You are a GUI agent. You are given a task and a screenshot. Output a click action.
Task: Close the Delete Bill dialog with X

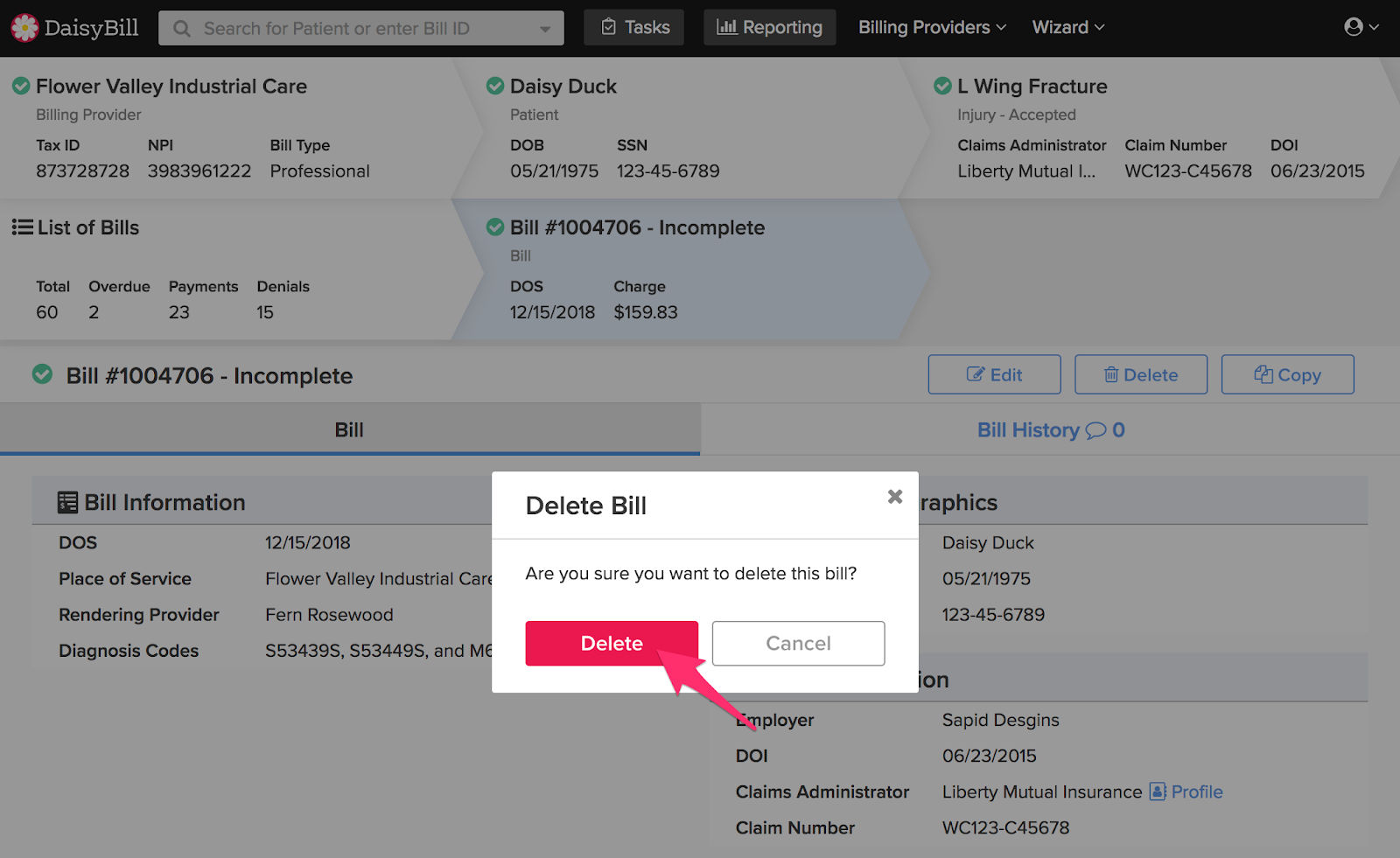894,496
